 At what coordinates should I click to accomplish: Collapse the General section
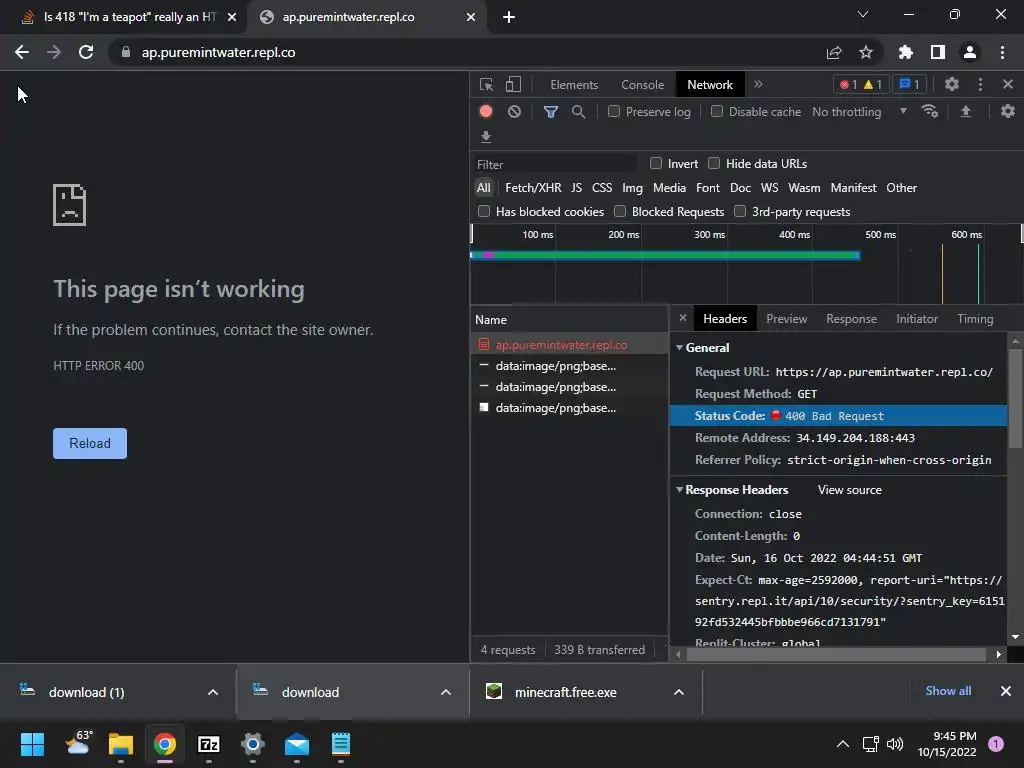click(x=679, y=347)
